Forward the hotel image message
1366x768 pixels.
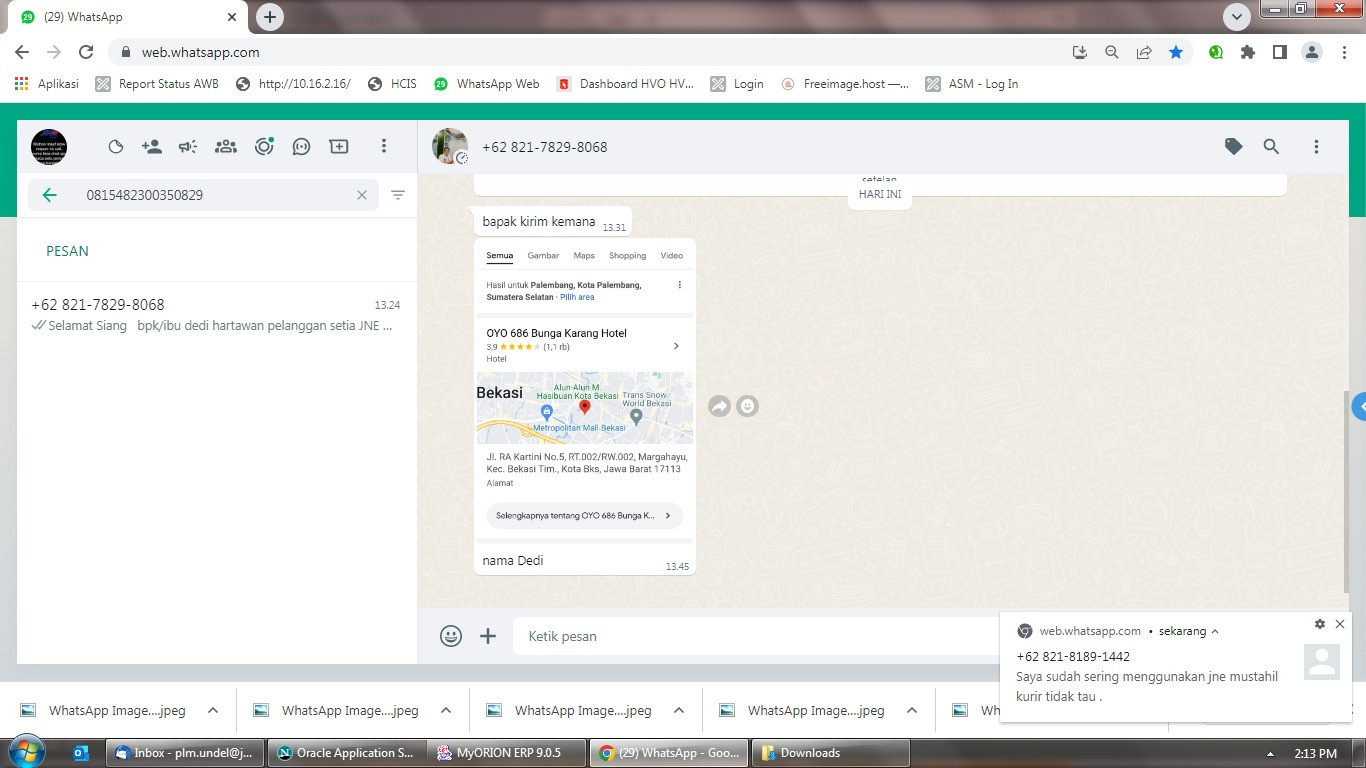tap(719, 406)
